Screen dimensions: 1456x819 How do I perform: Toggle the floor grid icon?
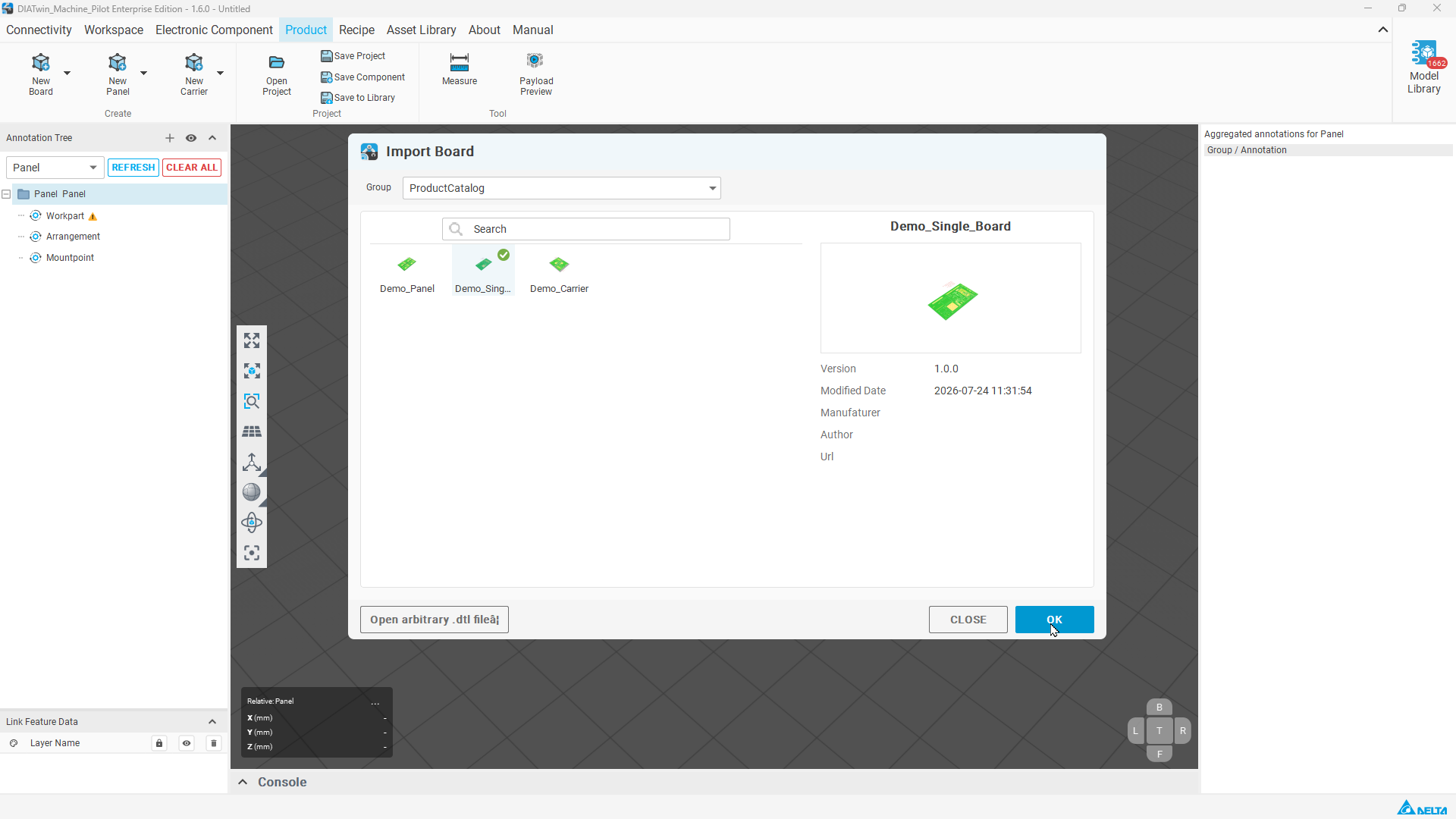click(x=252, y=431)
